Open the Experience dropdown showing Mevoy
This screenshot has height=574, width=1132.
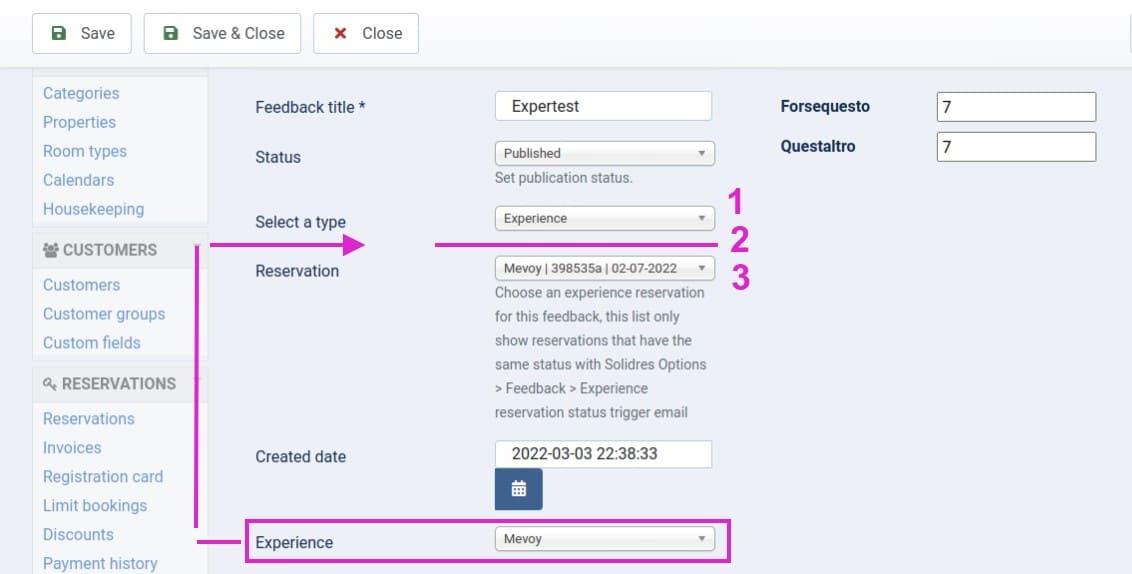point(604,539)
